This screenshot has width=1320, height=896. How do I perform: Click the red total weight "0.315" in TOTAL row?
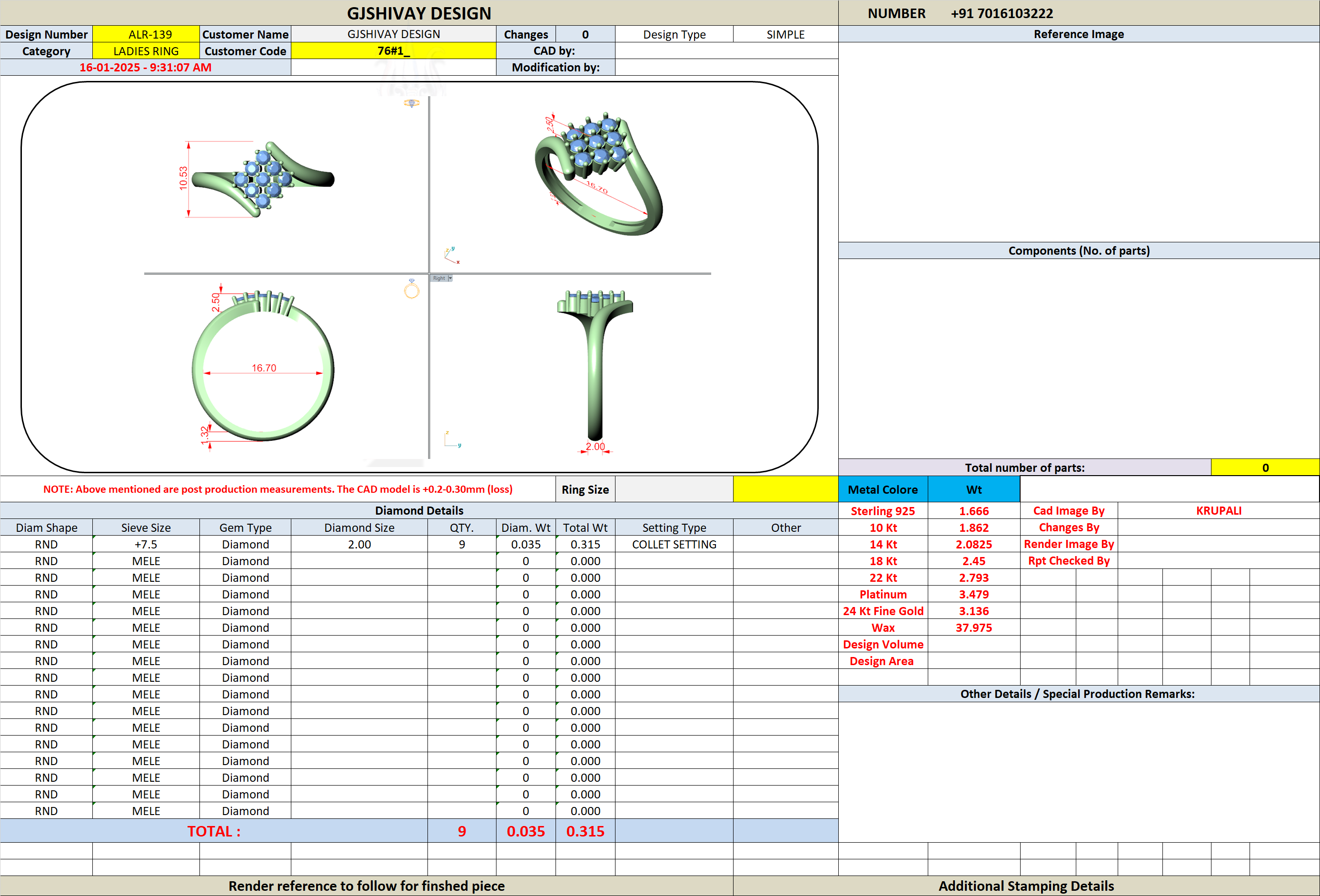pyautogui.click(x=585, y=831)
